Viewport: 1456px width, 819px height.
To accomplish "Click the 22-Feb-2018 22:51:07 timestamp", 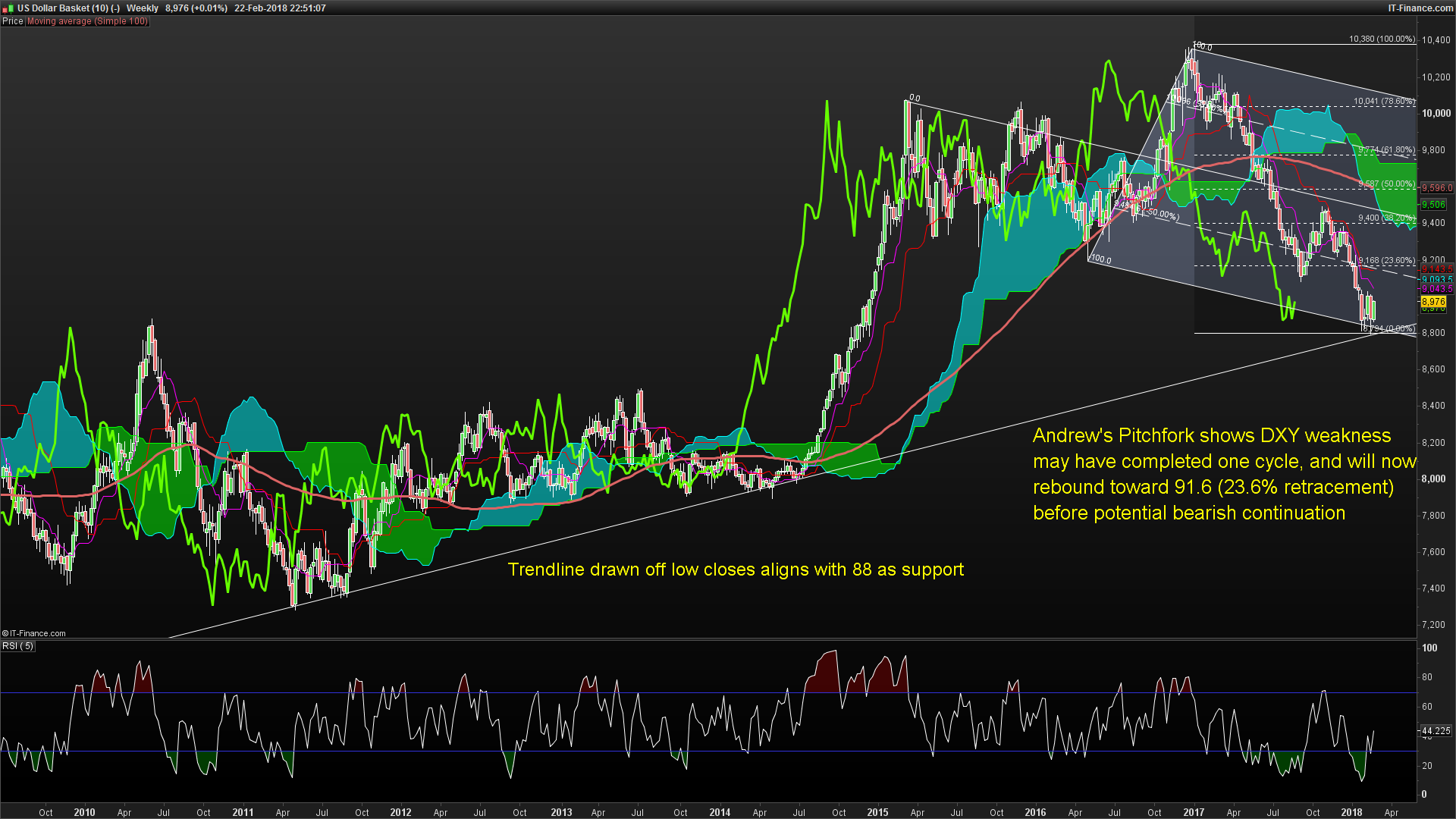I will pos(280,8).
